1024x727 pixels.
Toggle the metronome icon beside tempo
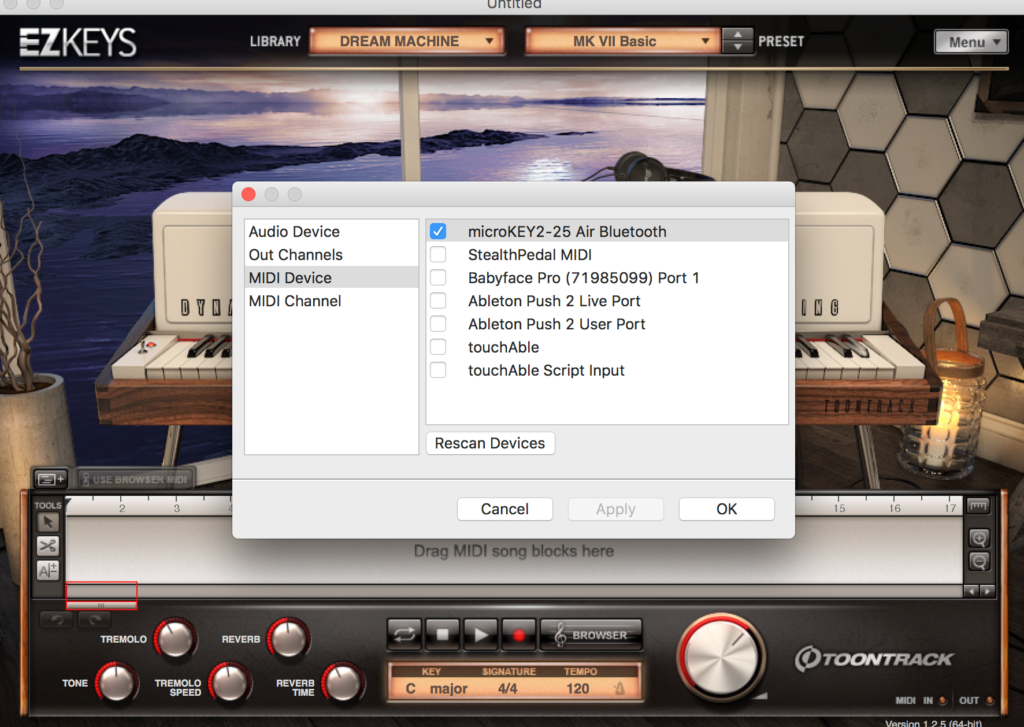point(619,689)
